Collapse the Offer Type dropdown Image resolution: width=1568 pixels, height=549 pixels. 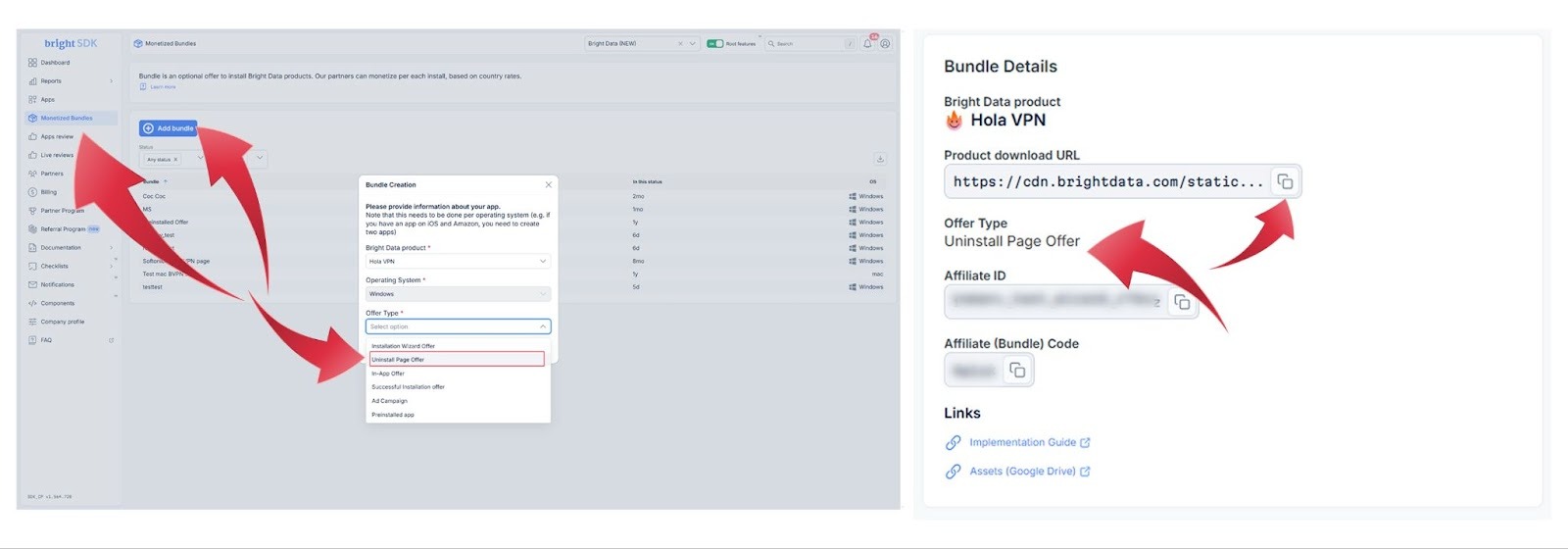point(542,326)
